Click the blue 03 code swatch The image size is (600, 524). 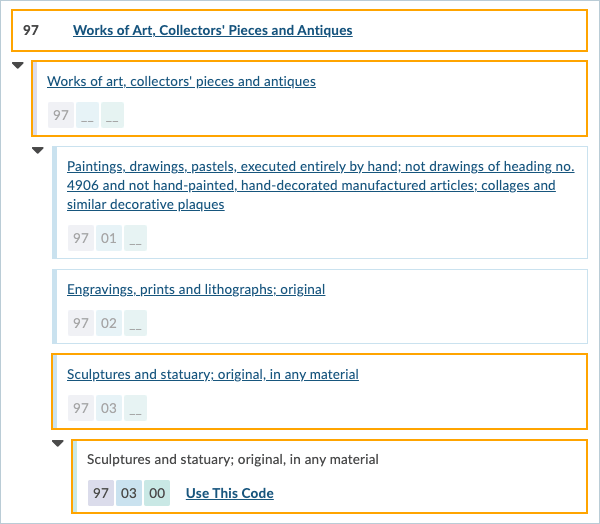coord(129,493)
